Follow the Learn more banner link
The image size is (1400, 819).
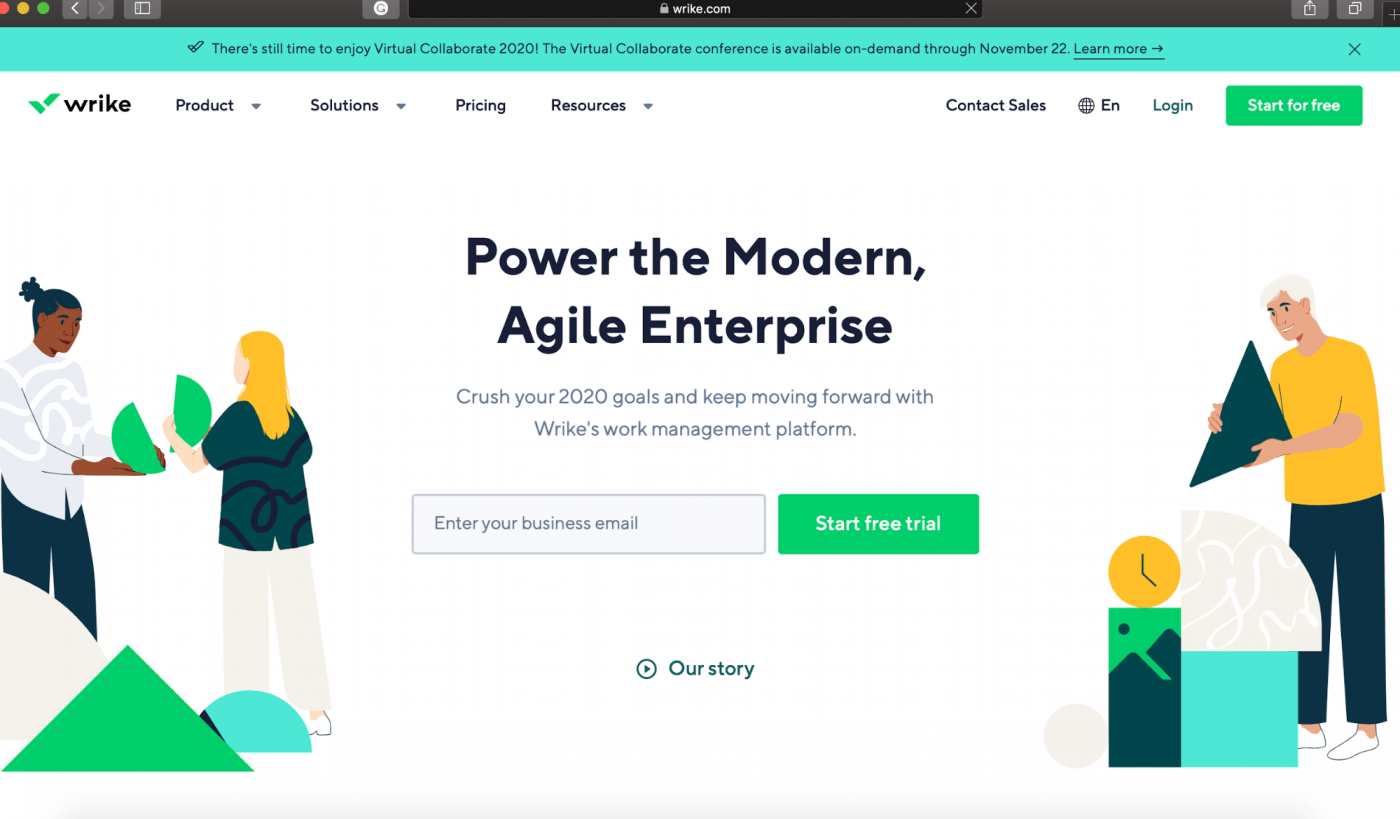pyautogui.click(x=1118, y=49)
